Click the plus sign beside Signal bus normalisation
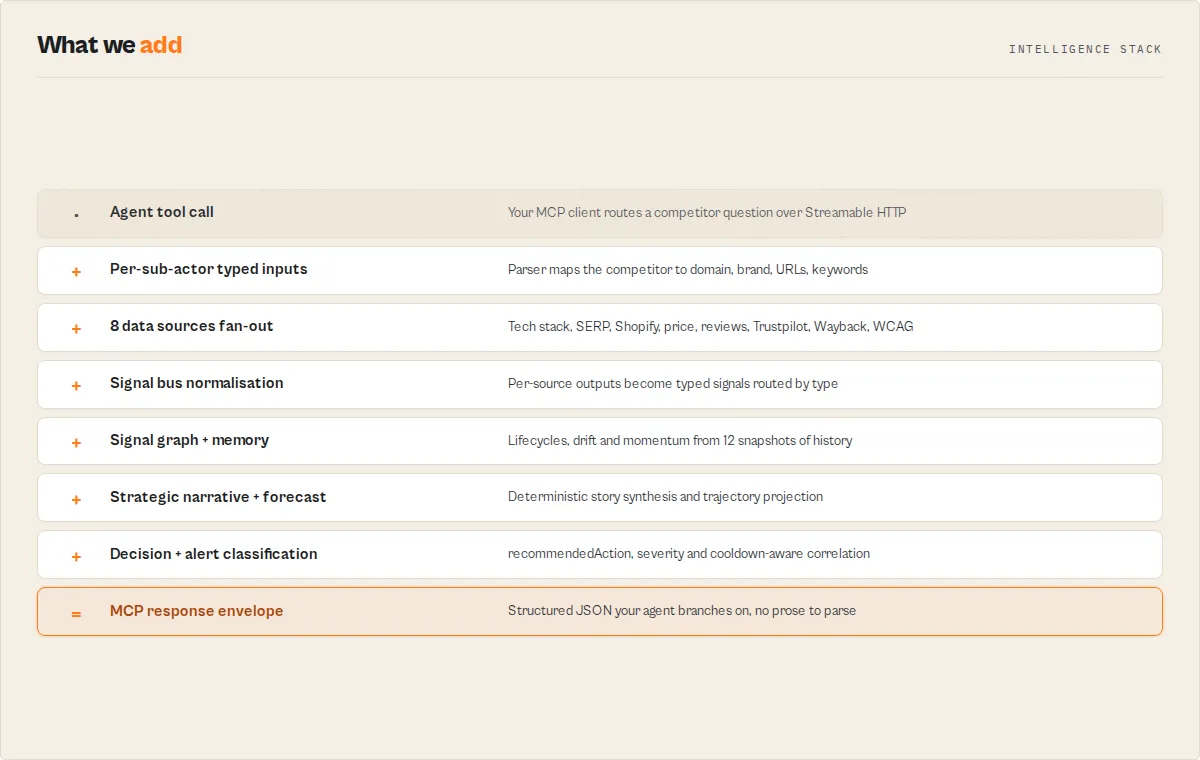Image resolution: width=1200 pixels, height=760 pixels. point(76,385)
